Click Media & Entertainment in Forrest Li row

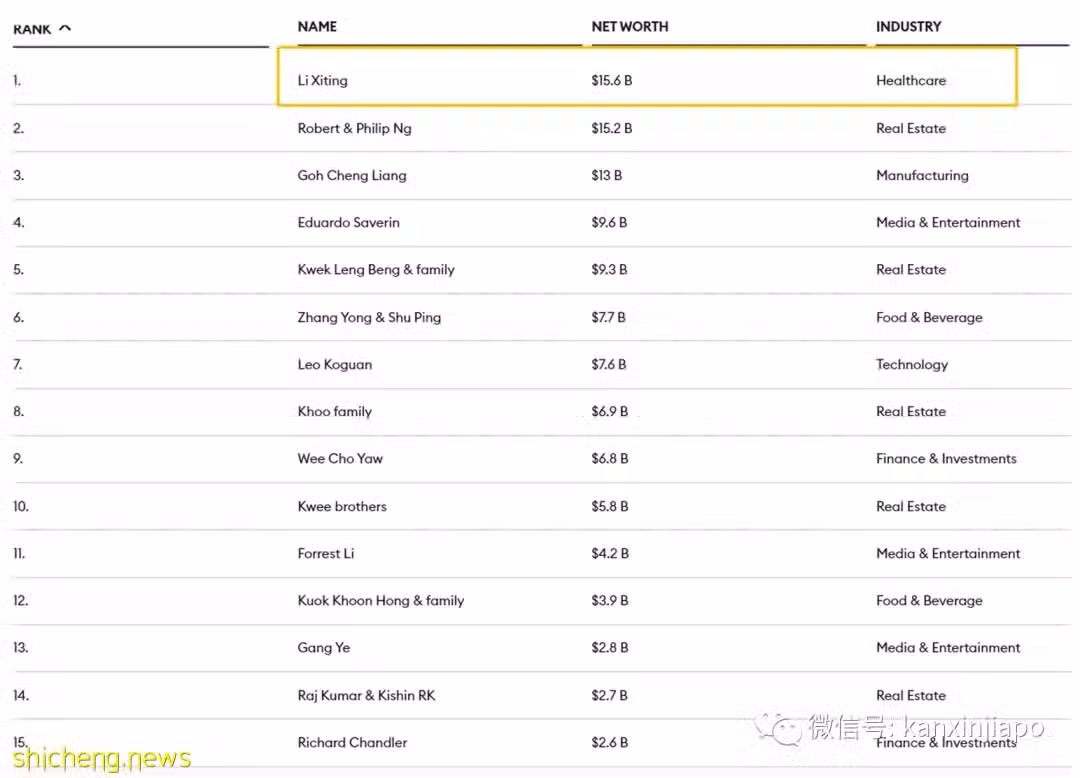[948, 554]
